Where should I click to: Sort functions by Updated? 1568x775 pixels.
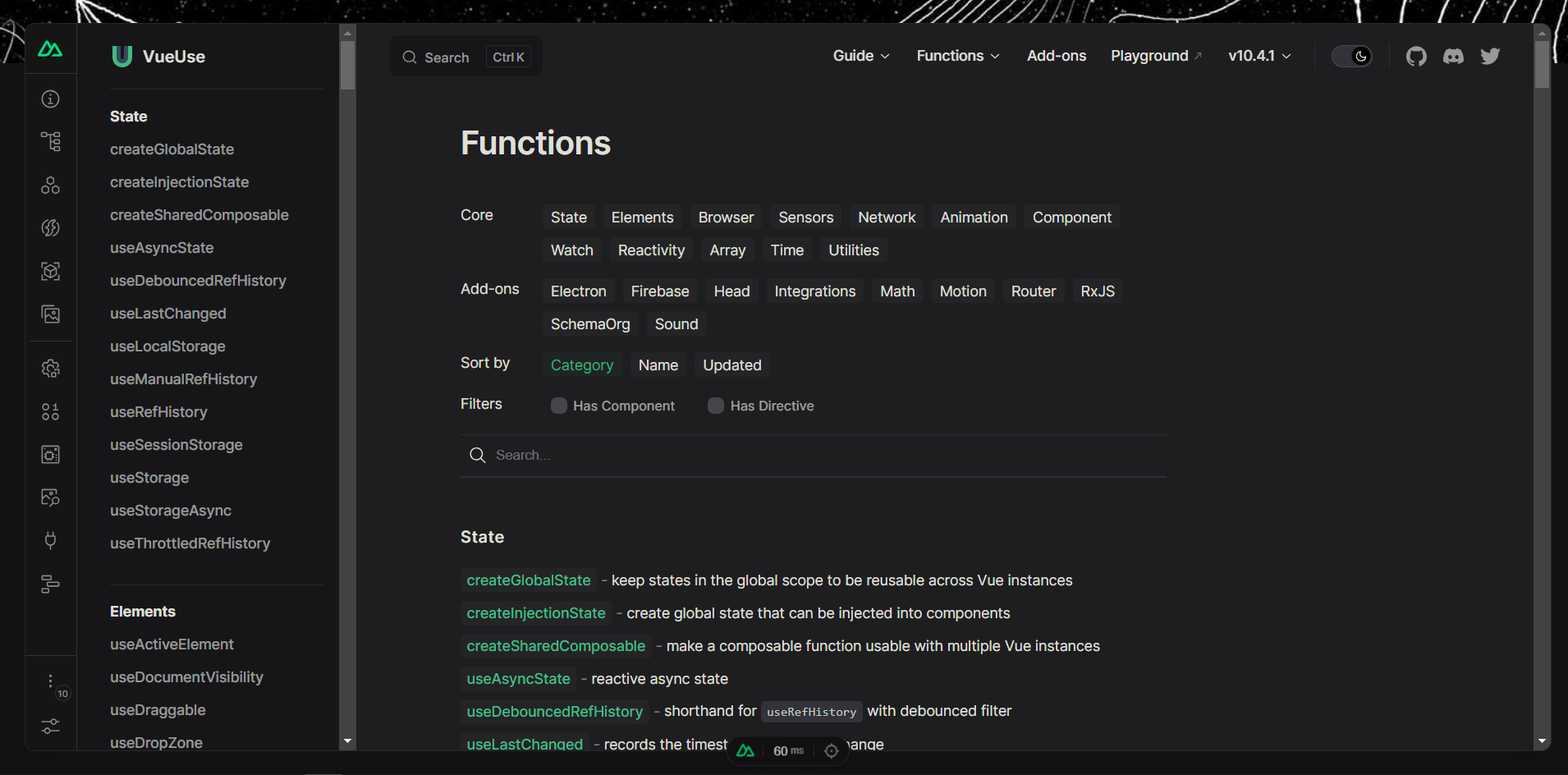click(x=732, y=365)
